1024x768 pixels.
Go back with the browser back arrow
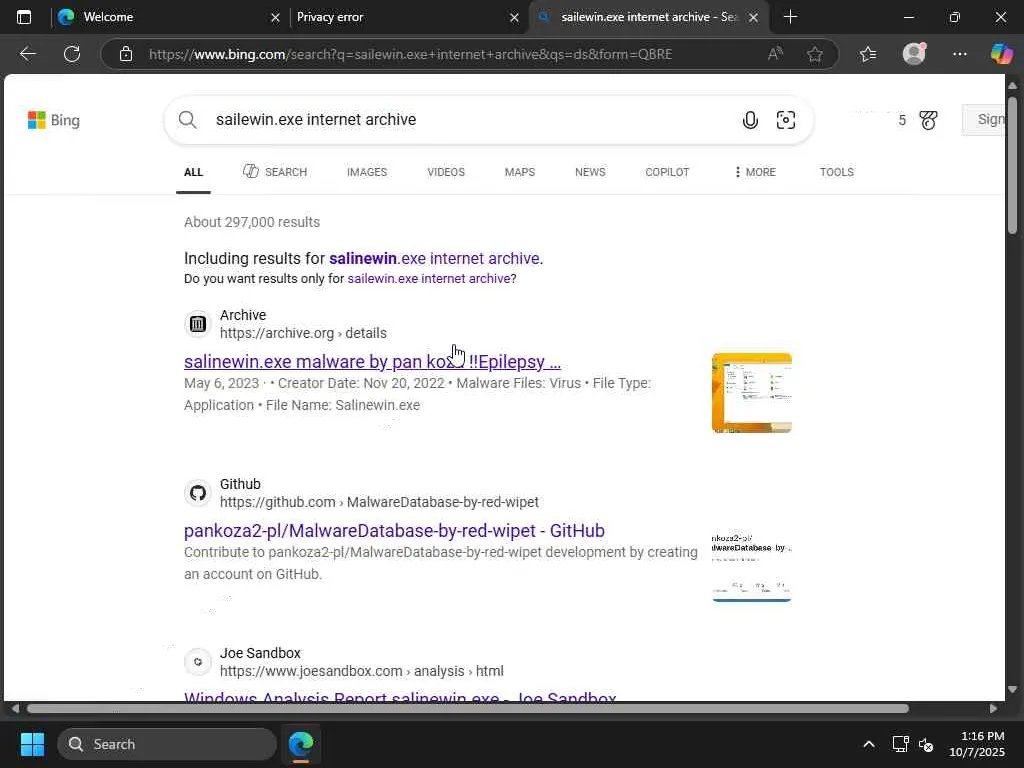tap(27, 54)
